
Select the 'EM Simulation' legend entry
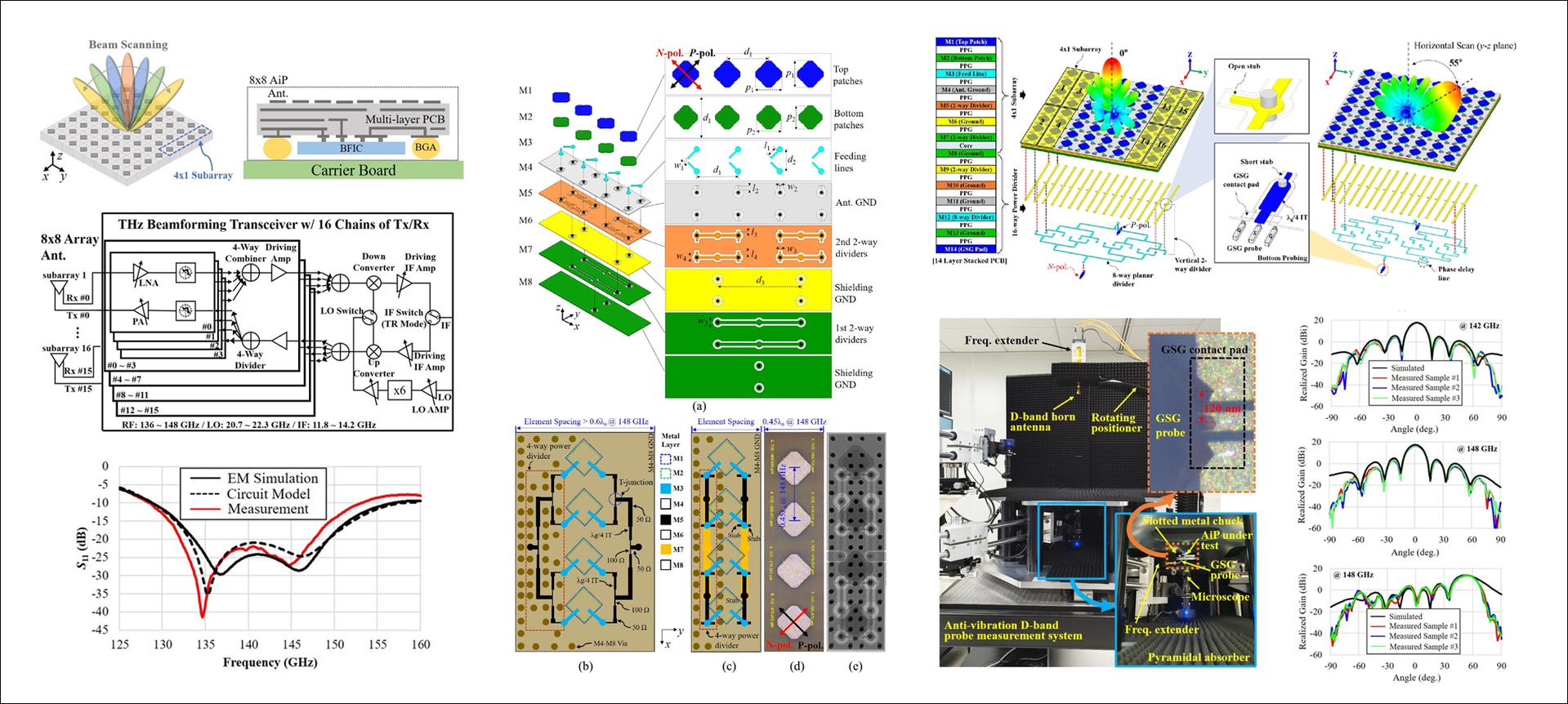click(x=253, y=479)
